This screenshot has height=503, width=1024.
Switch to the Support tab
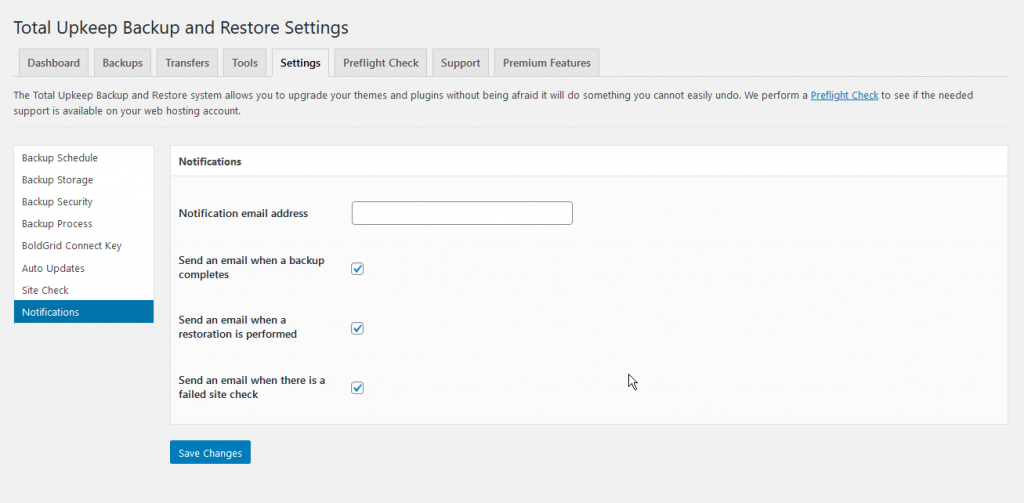point(460,63)
